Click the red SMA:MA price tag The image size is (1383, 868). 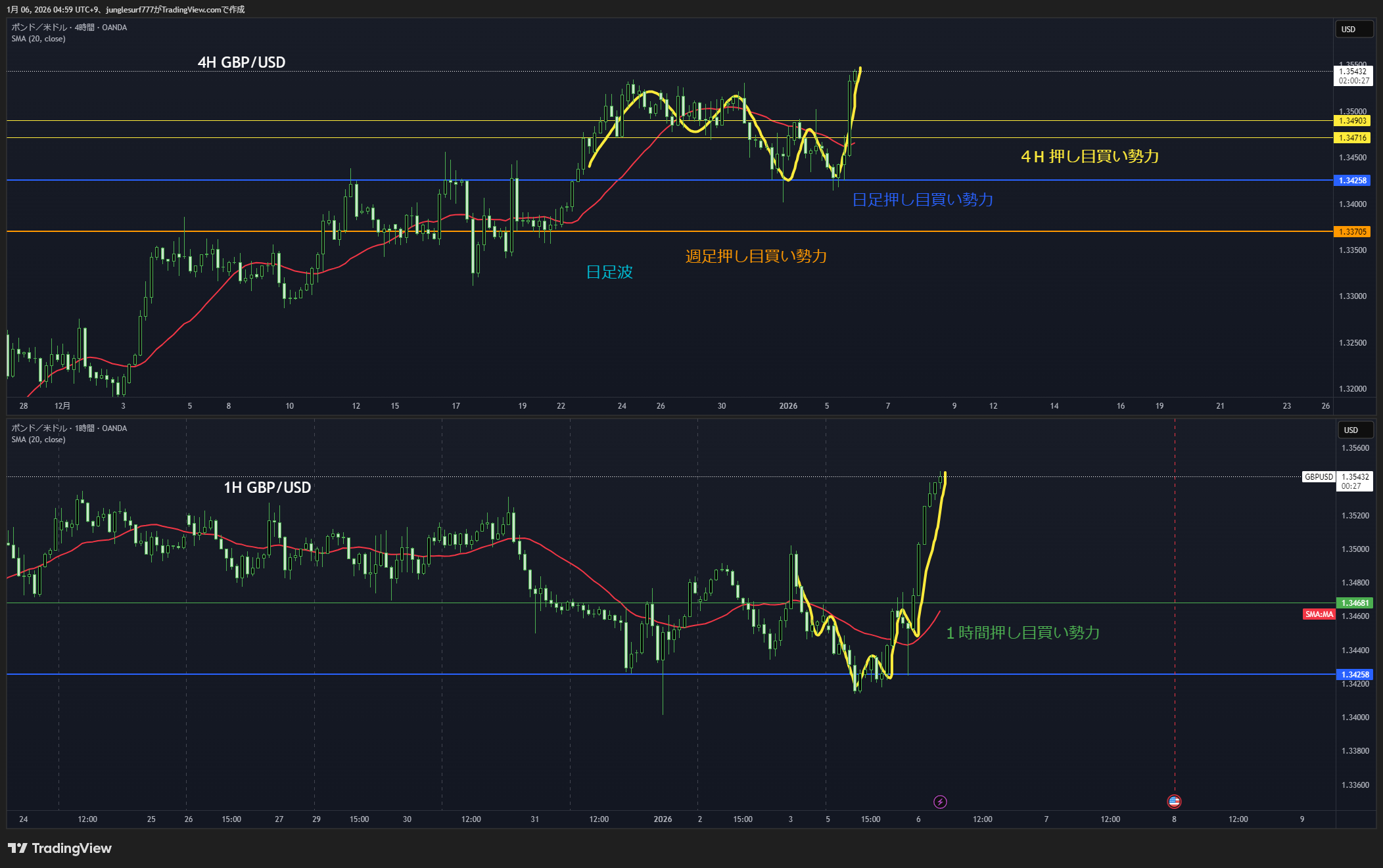[x=1319, y=614]
